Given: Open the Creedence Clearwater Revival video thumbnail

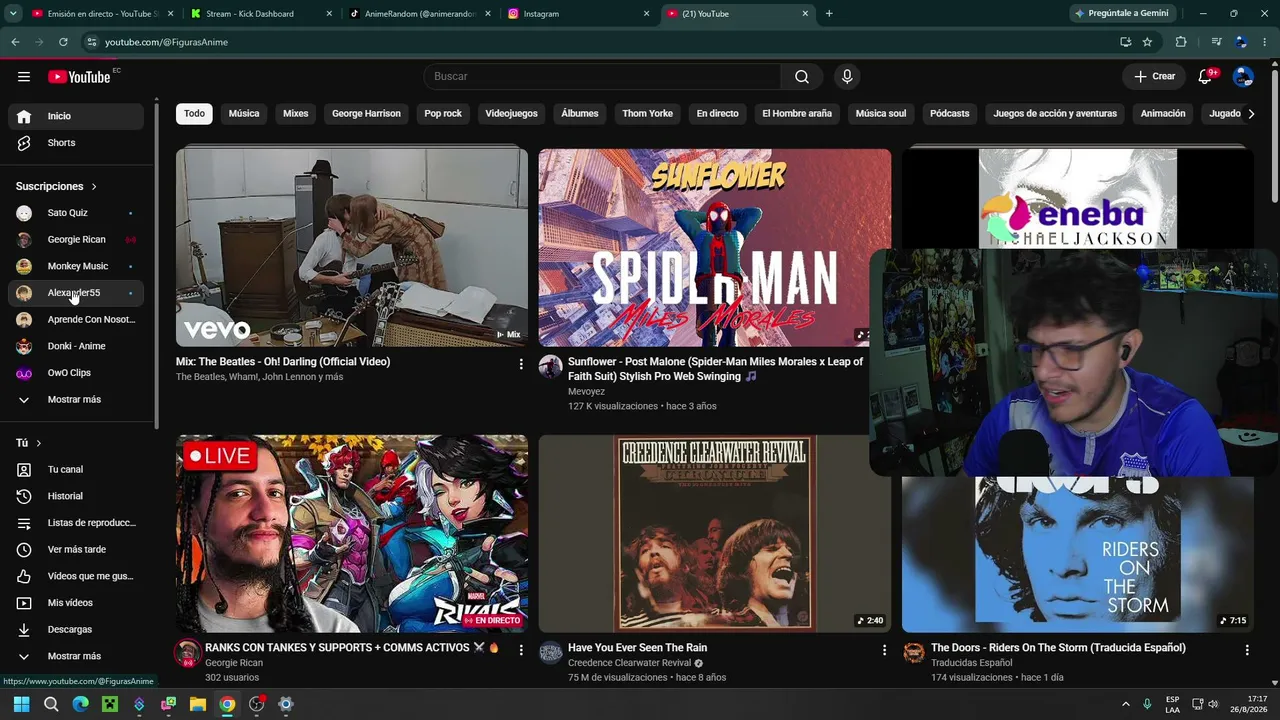Looking at the screenshot, I should point(715,534).
